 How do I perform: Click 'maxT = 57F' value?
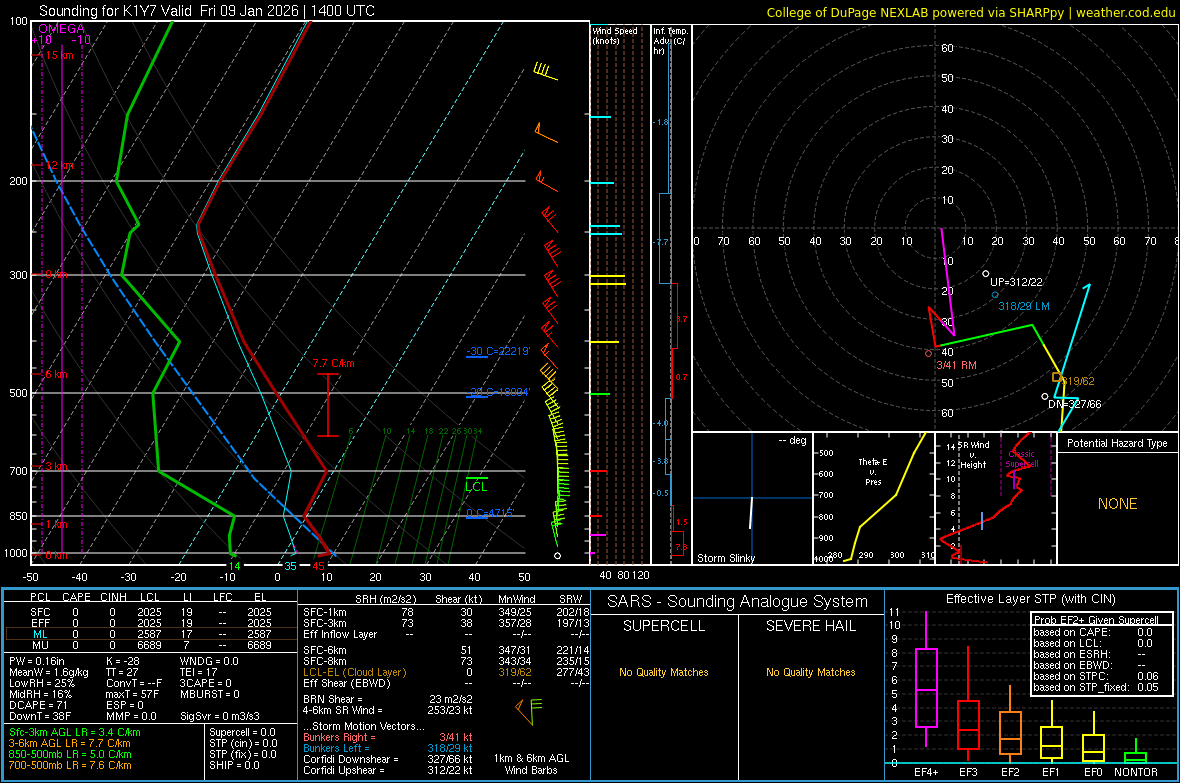[132, 694]
